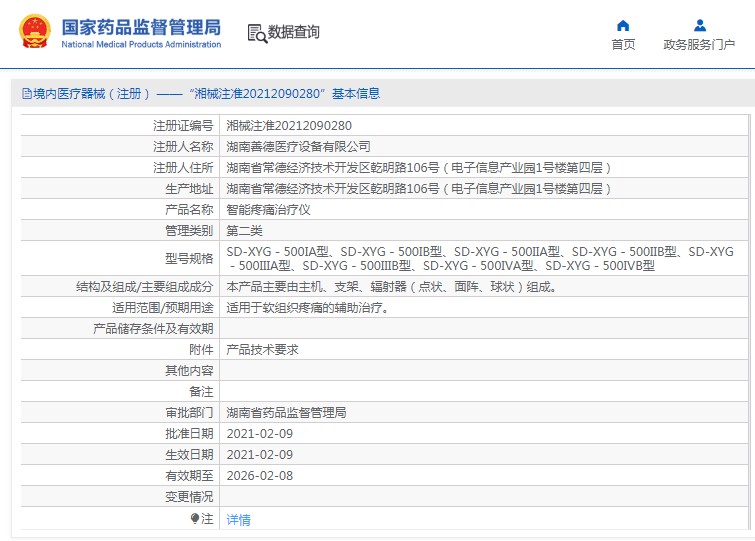Open the 数据查询 search document icon

click(257, 33)
